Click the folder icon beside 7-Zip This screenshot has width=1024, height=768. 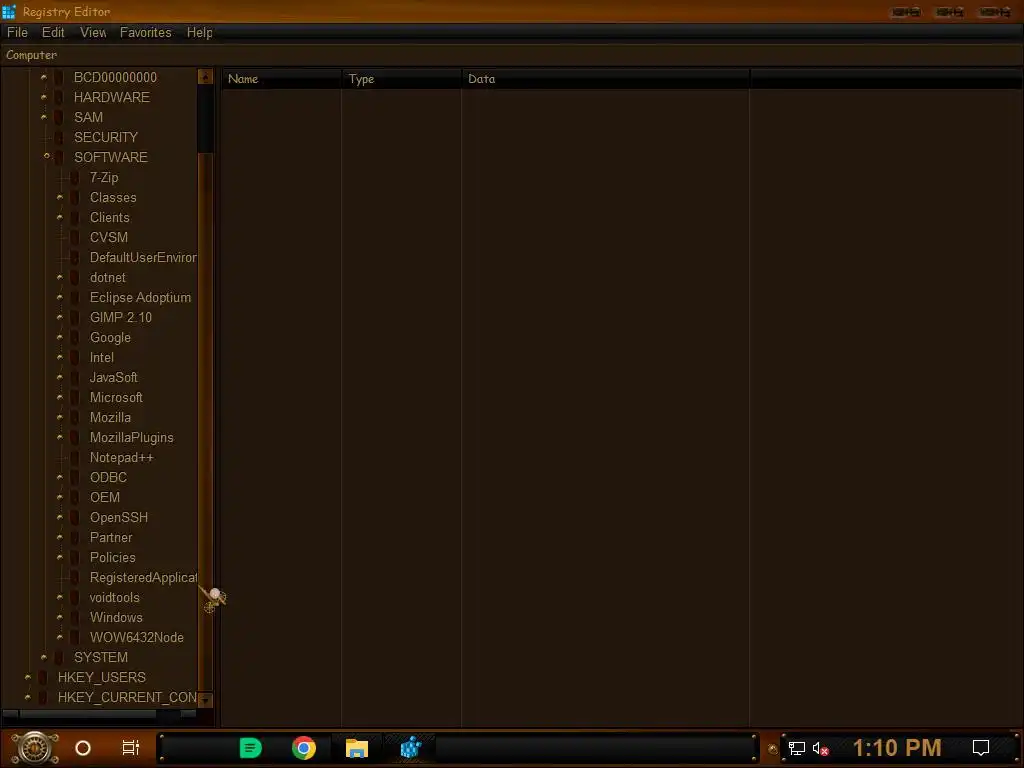[x=75, y=178]
